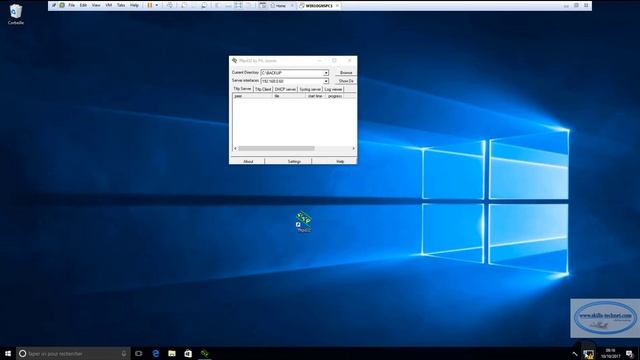Click the microphone icon in search box
Image resolution: width=640 pixels, height=360 pixels.
[x=124, y=353]
